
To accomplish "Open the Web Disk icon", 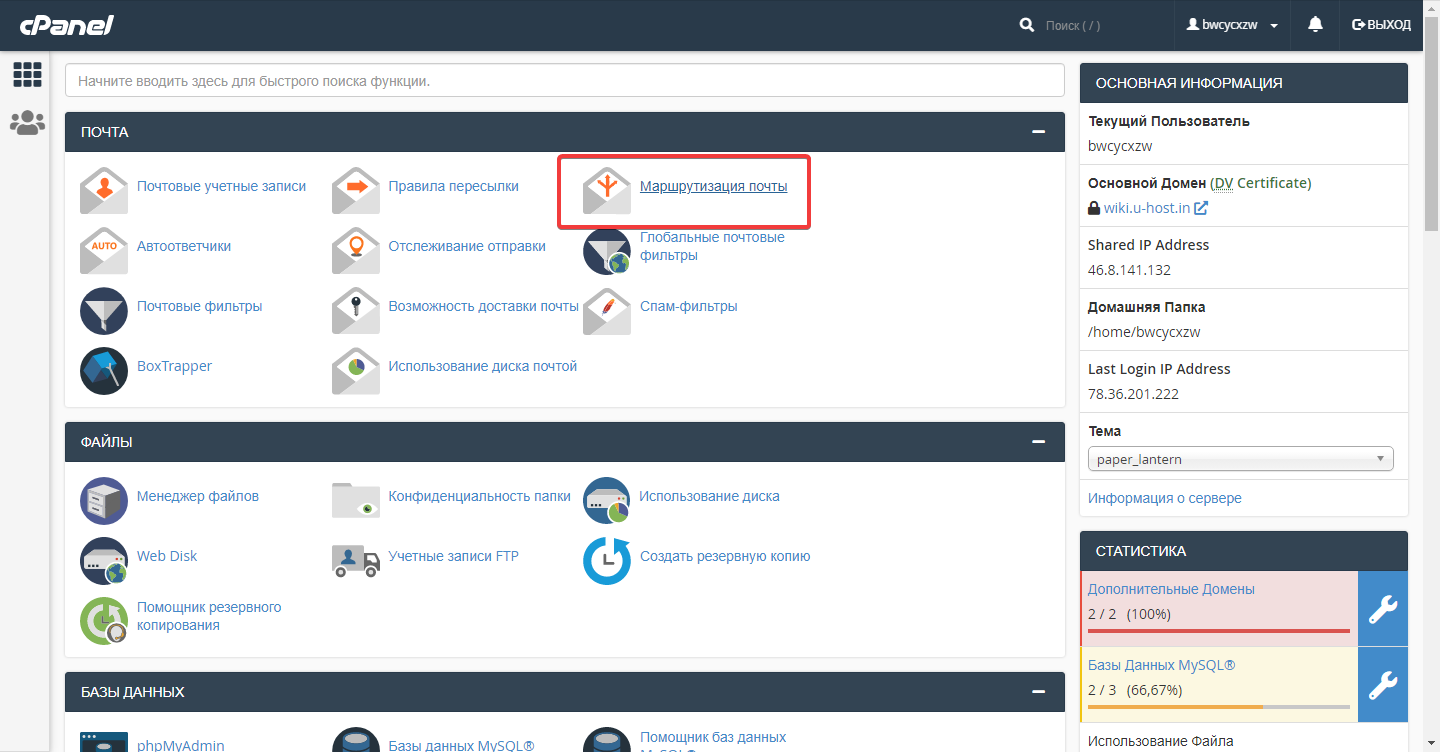I will click(x=104, y=561).
